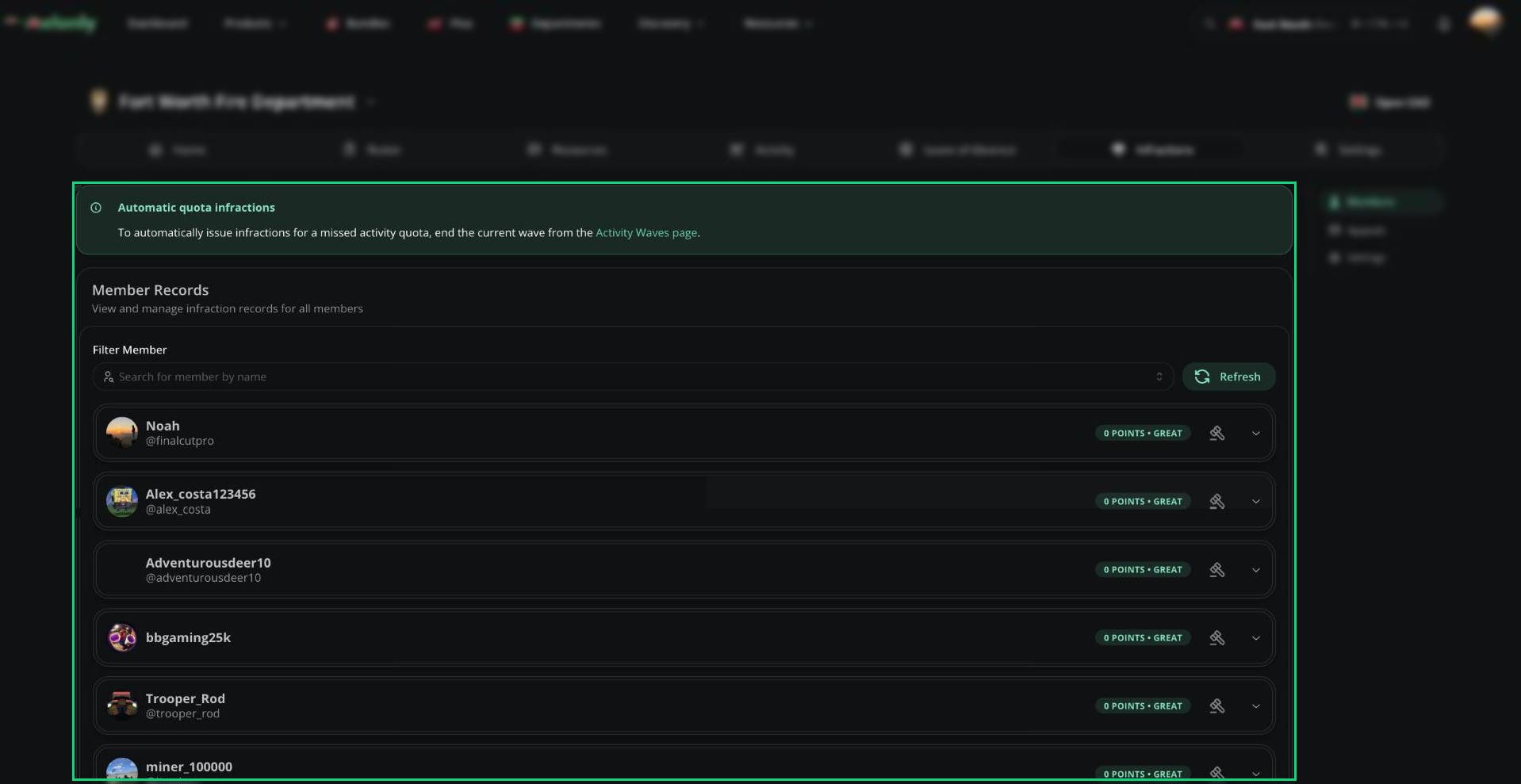The image size is (1521, 784).
Task: Click the gavel icon for Trooper_Rod
Action: [1217, 706]
